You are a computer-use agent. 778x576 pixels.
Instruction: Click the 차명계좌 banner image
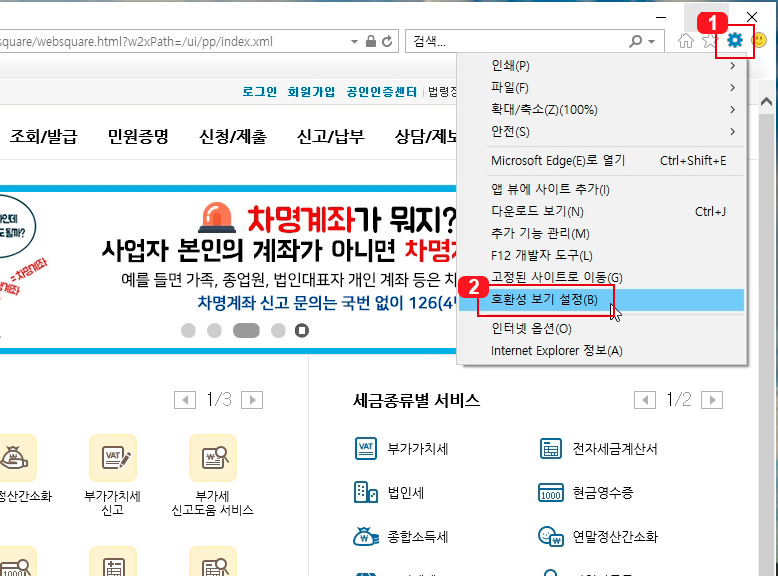pos(228,270)
